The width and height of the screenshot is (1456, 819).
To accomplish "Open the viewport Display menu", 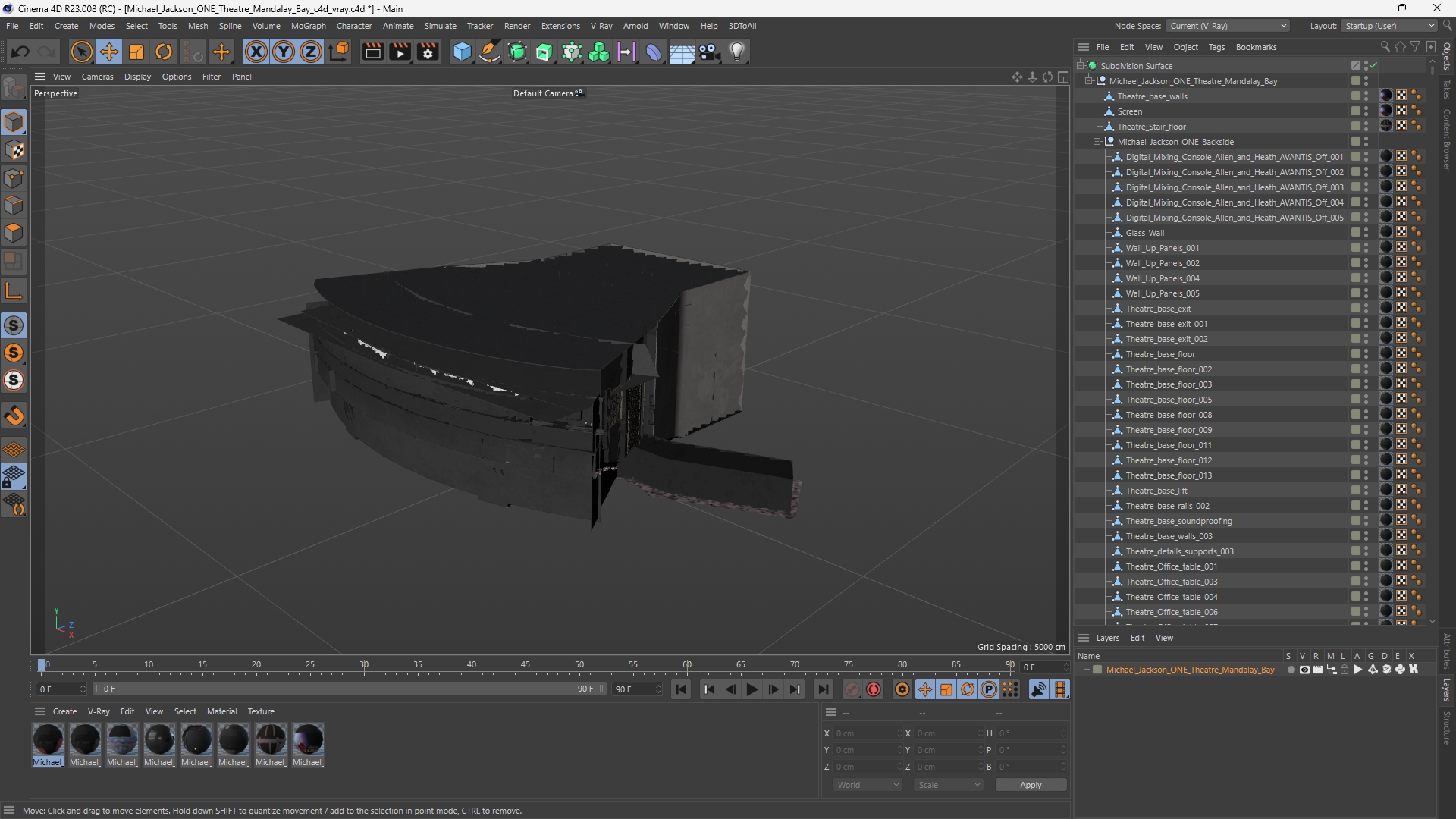I will click(x=137, y=77).
